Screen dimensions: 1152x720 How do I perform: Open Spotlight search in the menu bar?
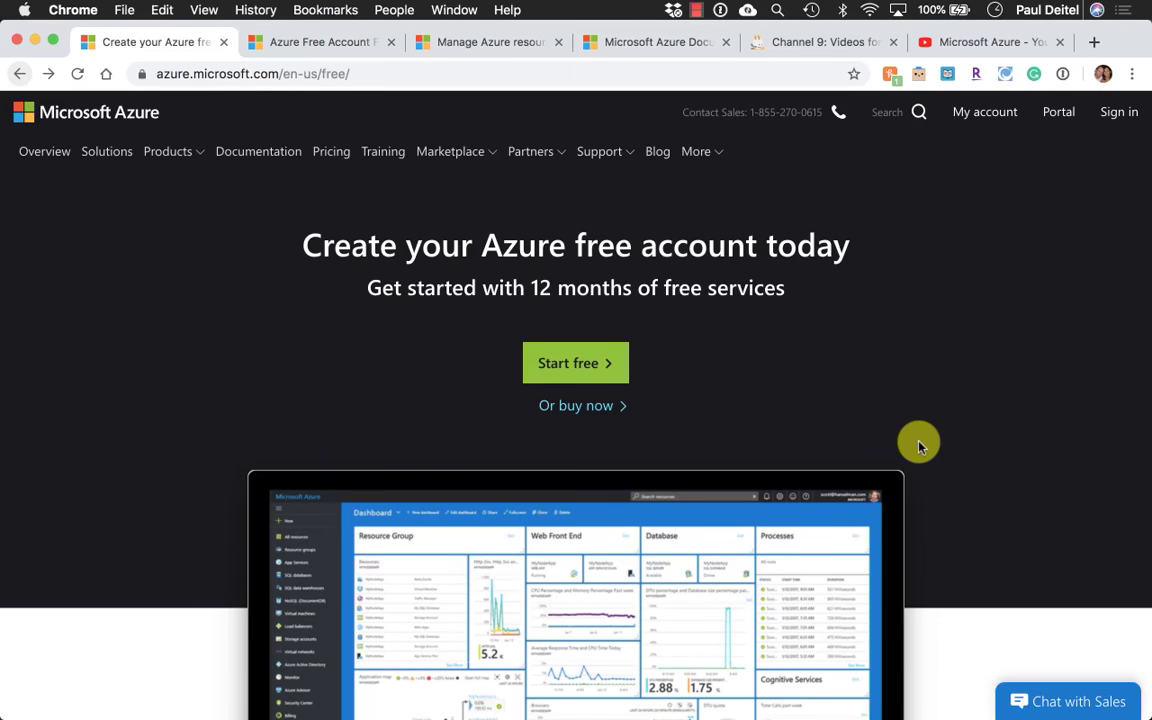click(777, 10)
